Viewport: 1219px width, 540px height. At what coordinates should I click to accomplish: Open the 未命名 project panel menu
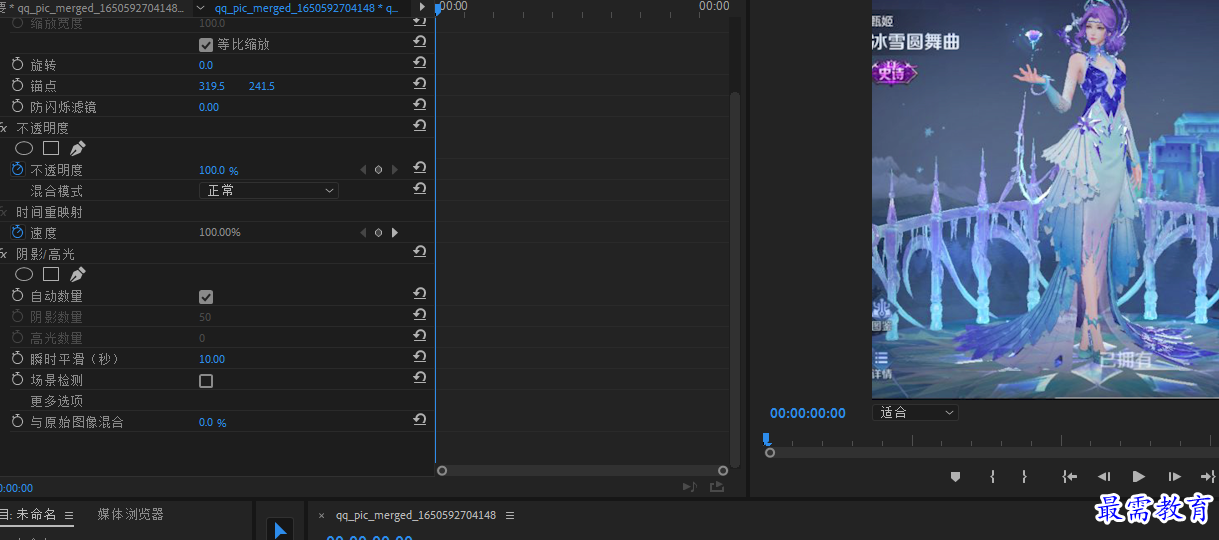pyautogui.click(x=69, y=516)
